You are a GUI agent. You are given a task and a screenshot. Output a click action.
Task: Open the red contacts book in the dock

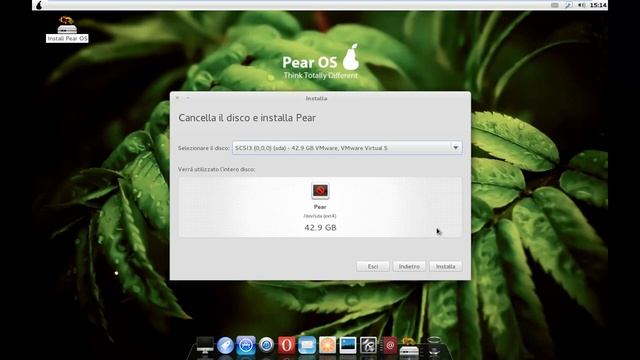(389, 345)
